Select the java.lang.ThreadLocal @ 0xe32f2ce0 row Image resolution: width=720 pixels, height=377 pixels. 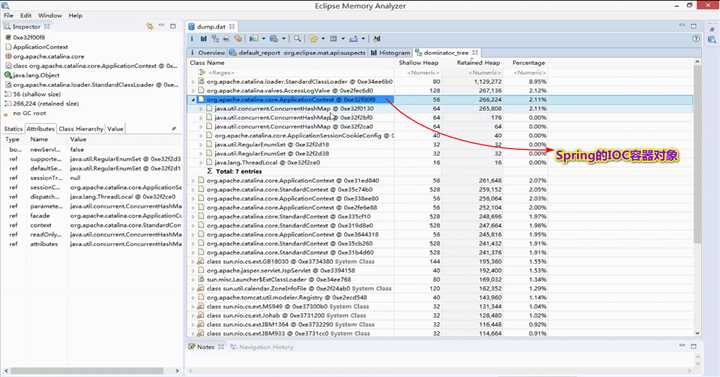coord(267,163)
